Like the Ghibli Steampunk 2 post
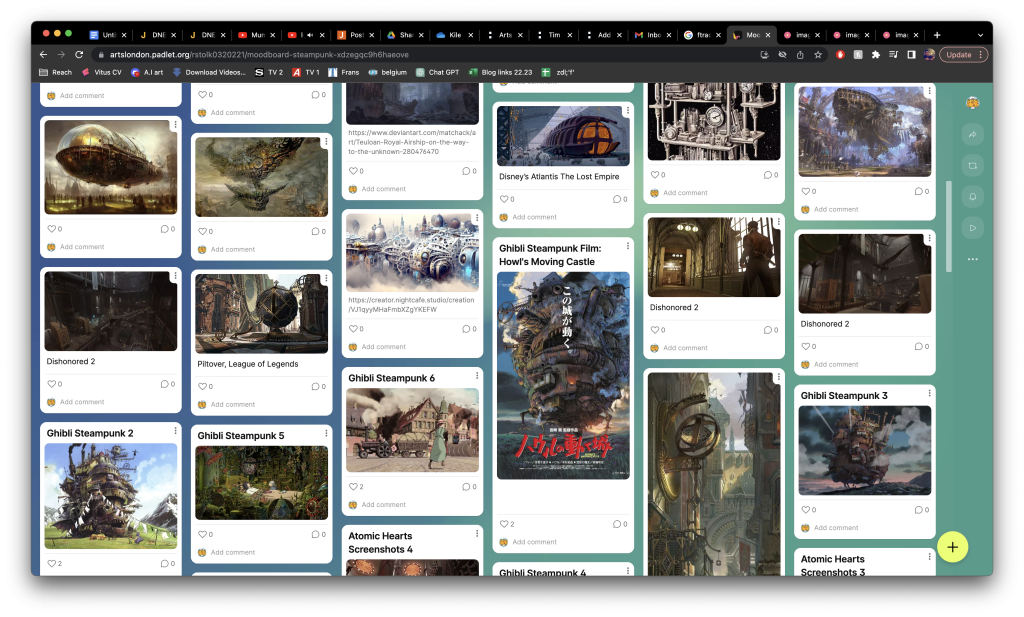1024x617 pixels. [x=52, y=563]
